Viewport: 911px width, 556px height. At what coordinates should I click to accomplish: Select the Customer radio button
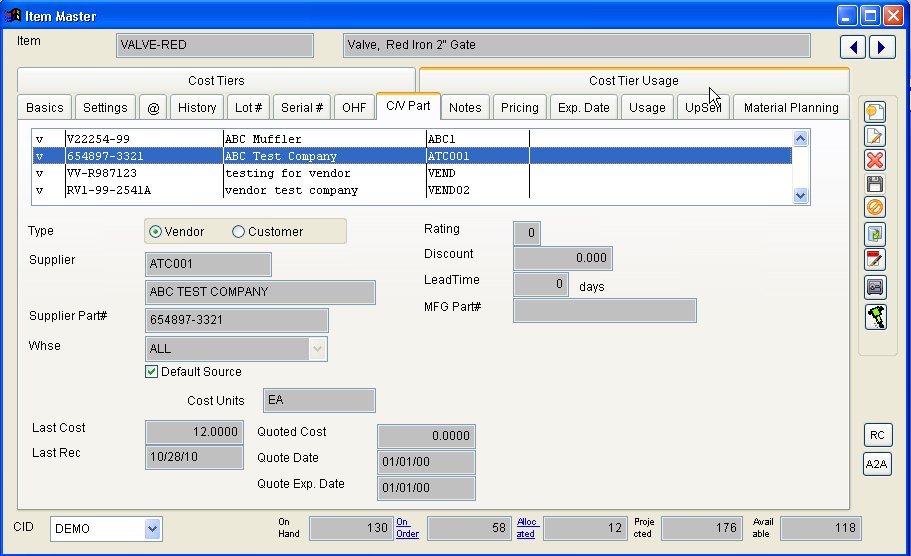tap(238, 232)
